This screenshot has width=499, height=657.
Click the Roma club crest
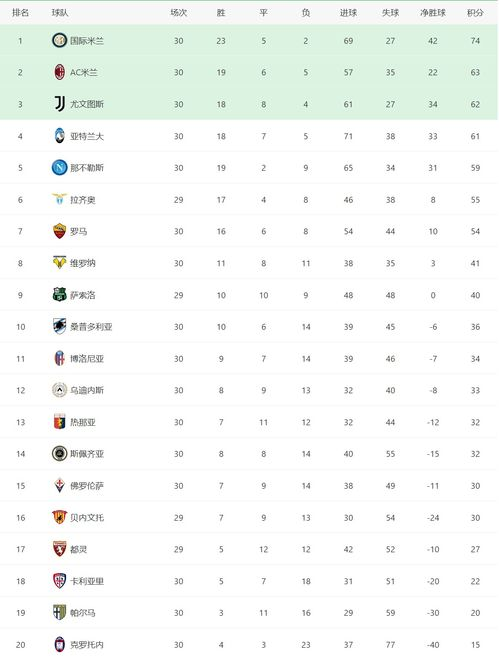pos(59,231)
